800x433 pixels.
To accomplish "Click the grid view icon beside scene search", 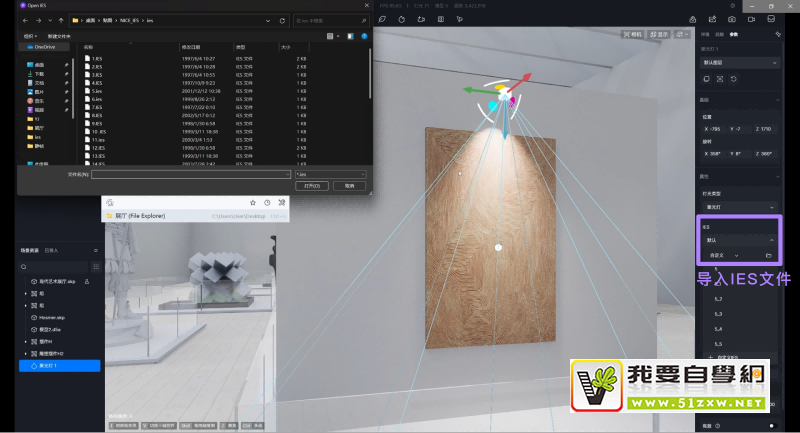I will 95,267.
